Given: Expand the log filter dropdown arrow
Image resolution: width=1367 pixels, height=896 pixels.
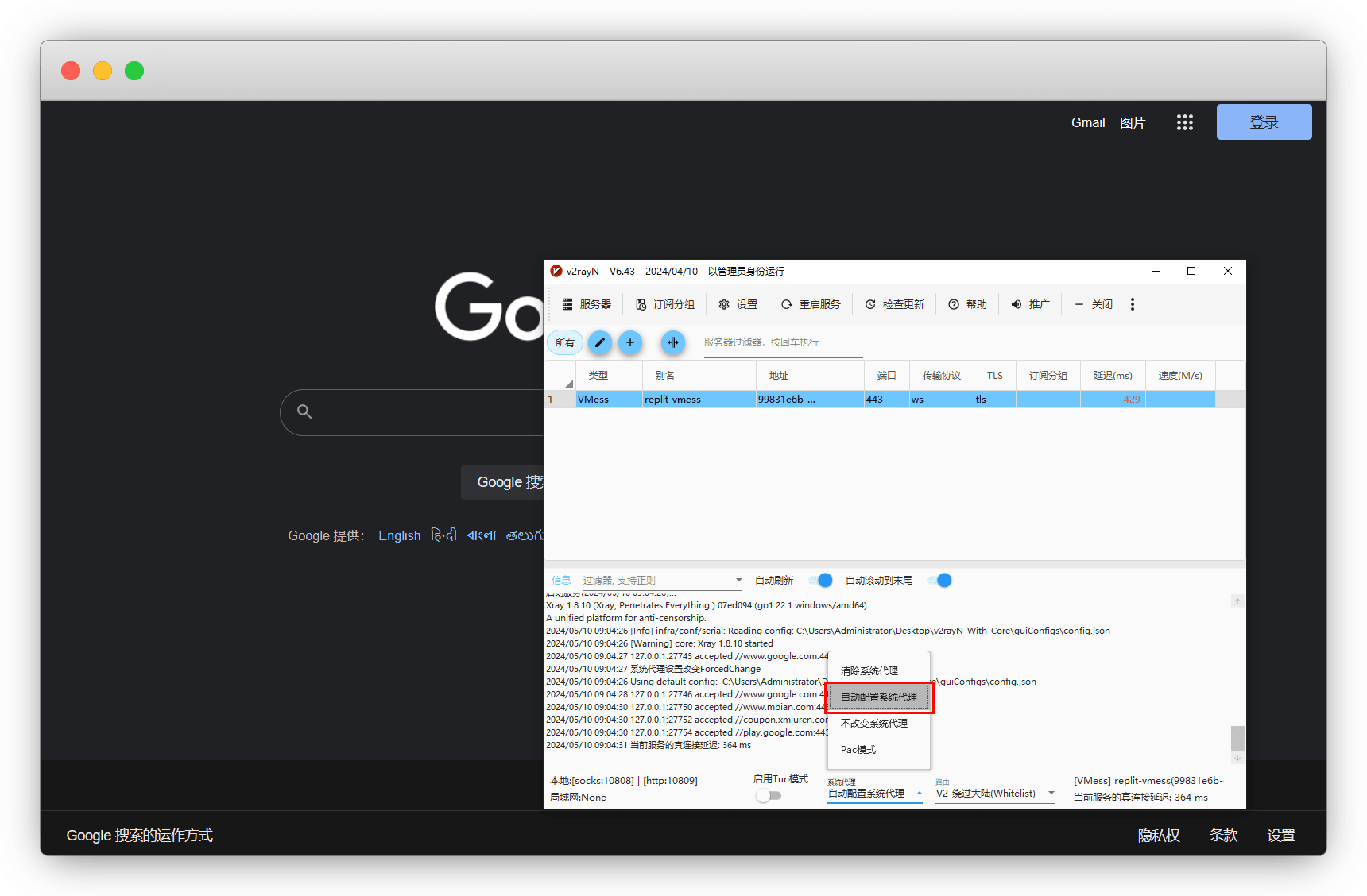Looking at the screenshot, I should [738, 581].
